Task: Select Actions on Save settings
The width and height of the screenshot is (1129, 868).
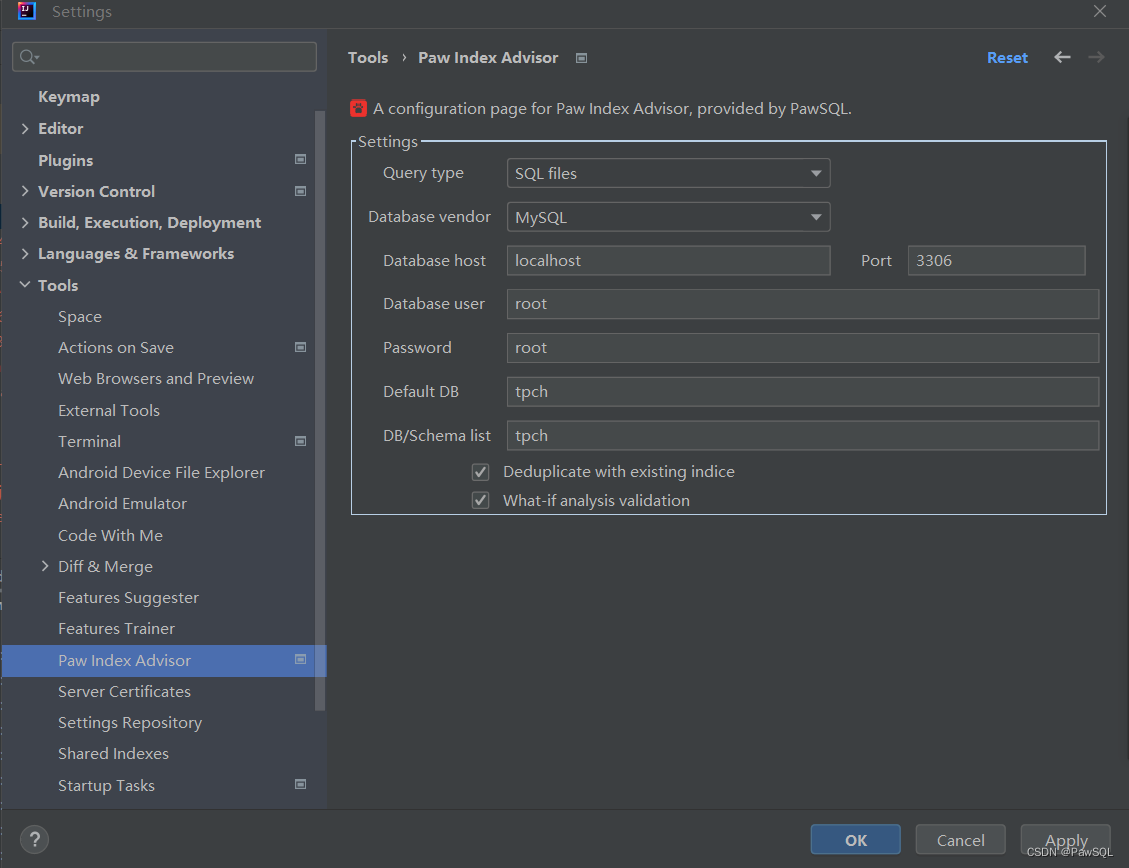Action: click(x=116, y=348)
